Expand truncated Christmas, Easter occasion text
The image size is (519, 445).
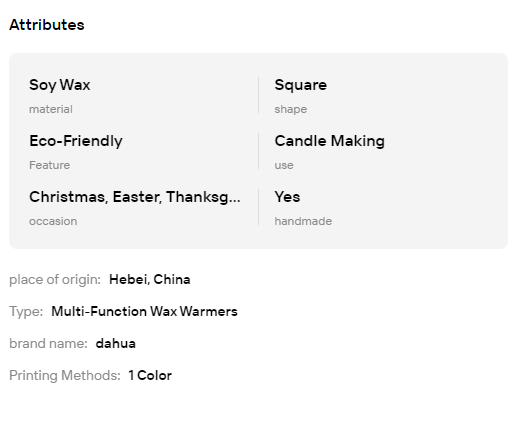tap(135, 197)
